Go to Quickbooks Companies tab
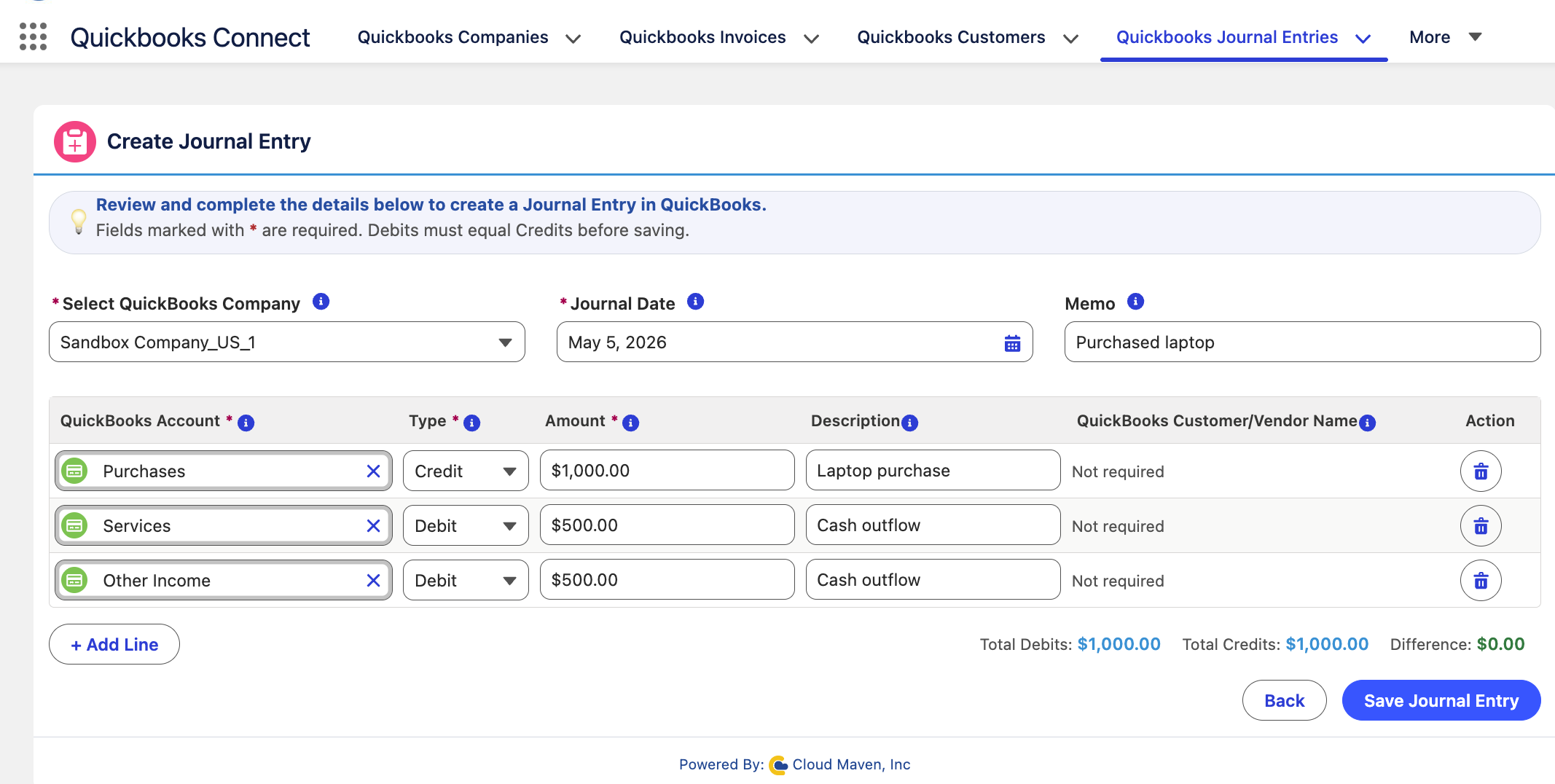This screenshot has width=1555, height=784. coord(453,37)
